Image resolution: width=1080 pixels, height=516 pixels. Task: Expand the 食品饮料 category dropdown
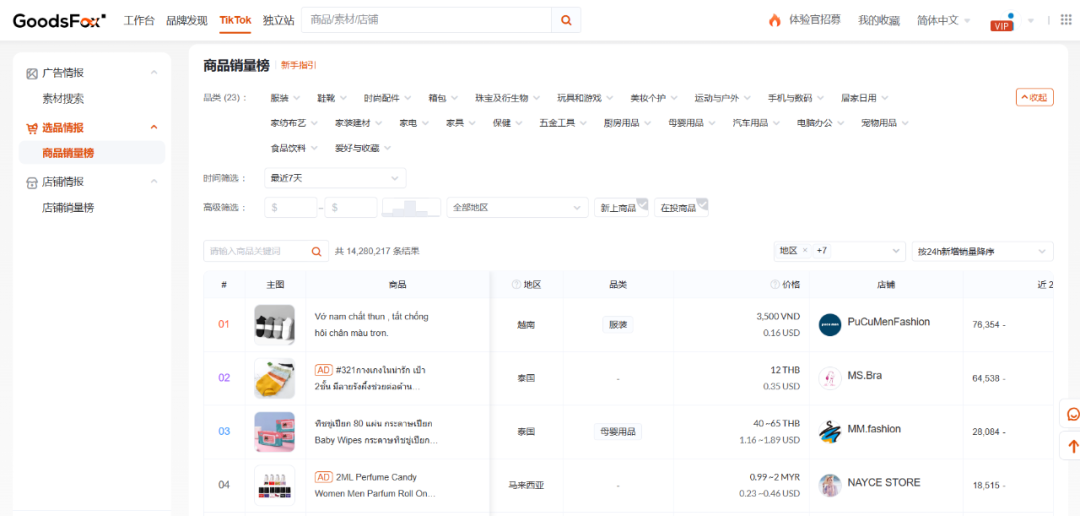tap(294, 148)
